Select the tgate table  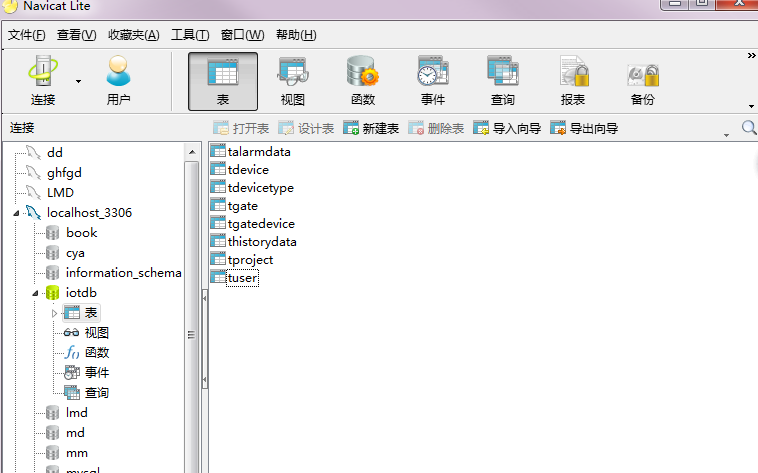(x=243, y=206)
